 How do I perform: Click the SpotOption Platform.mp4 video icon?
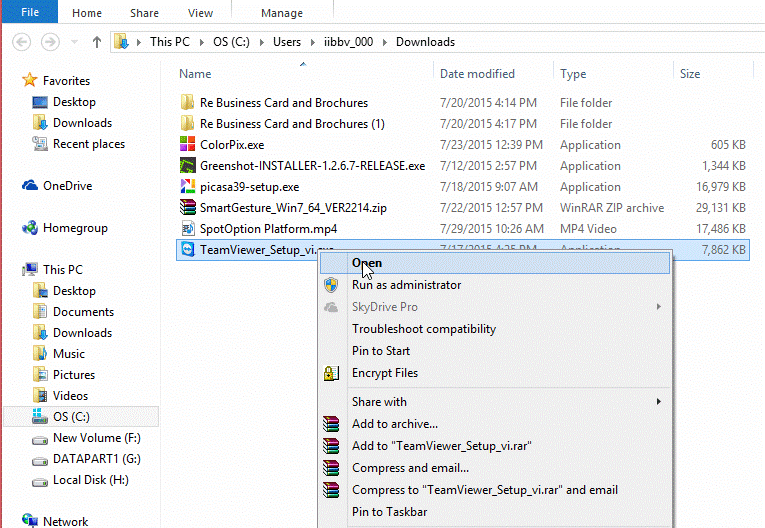[186, 229]
